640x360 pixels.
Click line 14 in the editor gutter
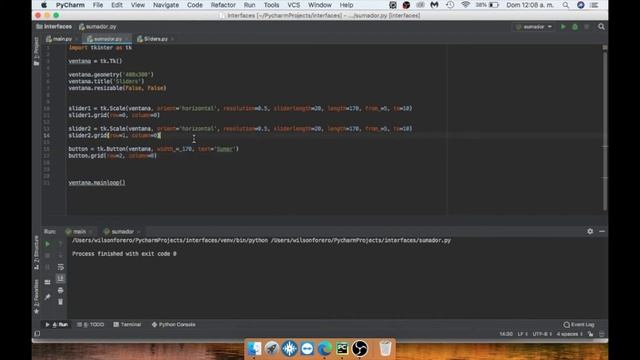coord(47,136)
